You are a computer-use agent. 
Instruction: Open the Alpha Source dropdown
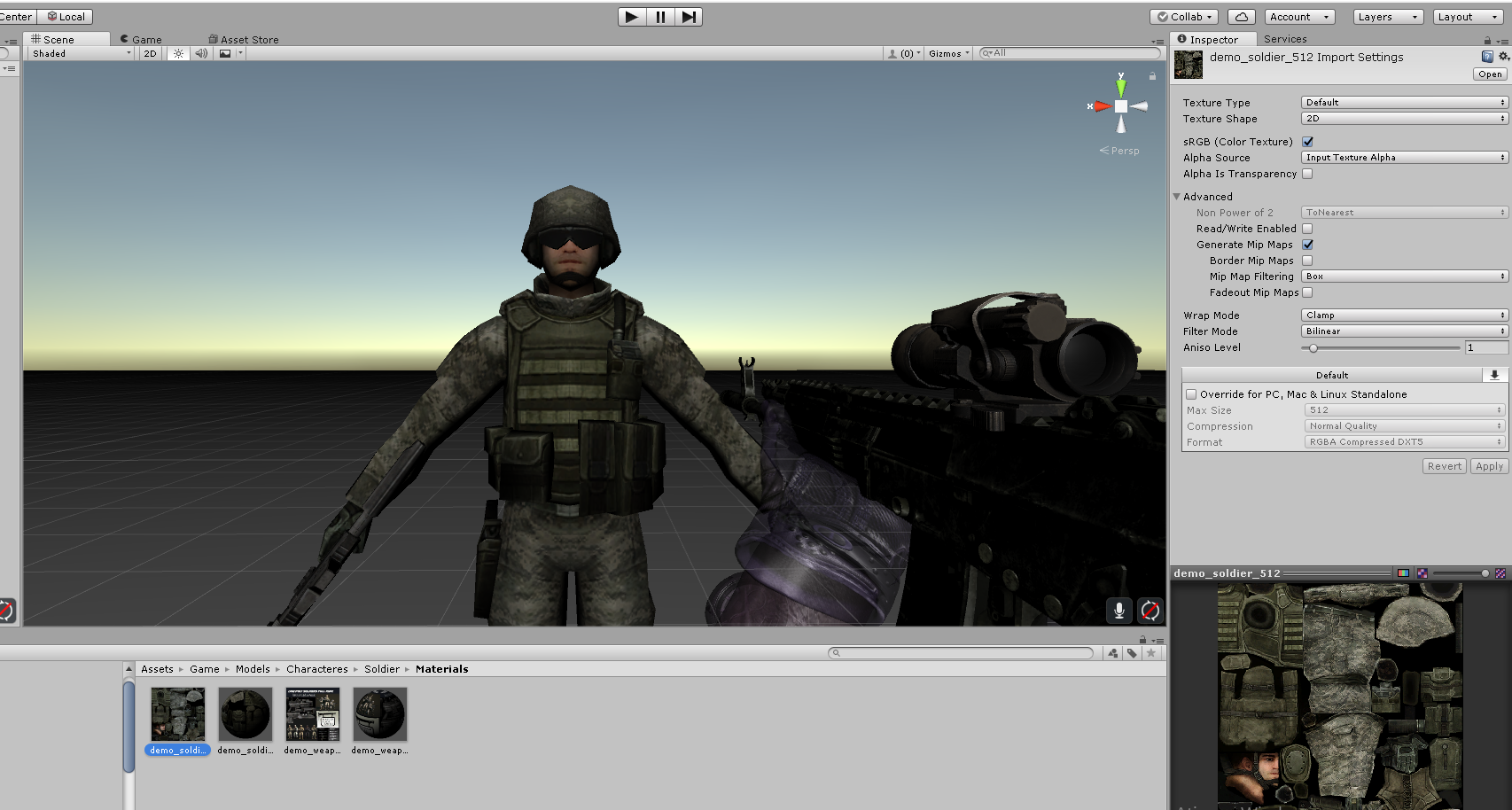1404,158
